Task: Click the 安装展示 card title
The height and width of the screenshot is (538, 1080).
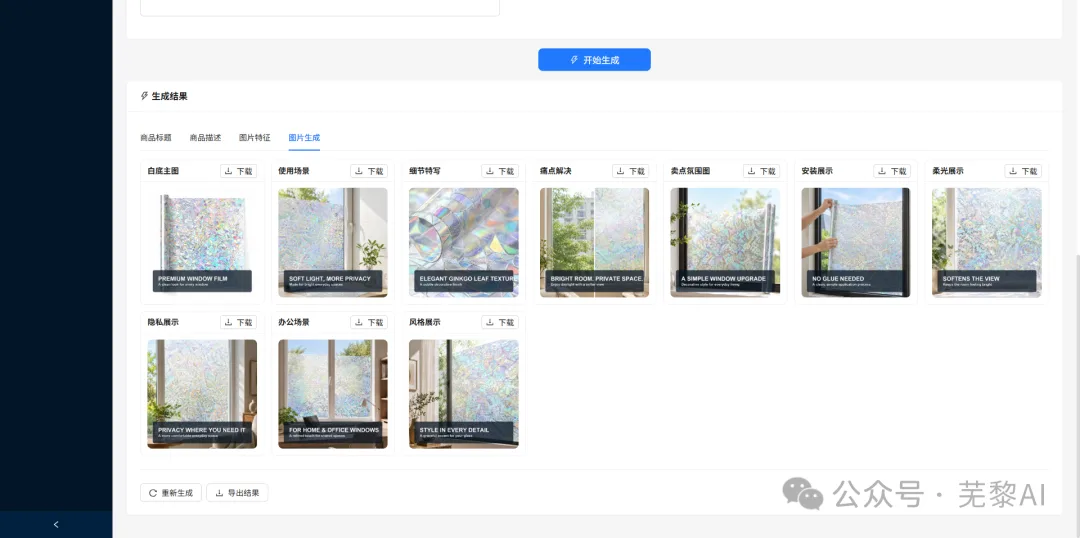Action: 818,171
